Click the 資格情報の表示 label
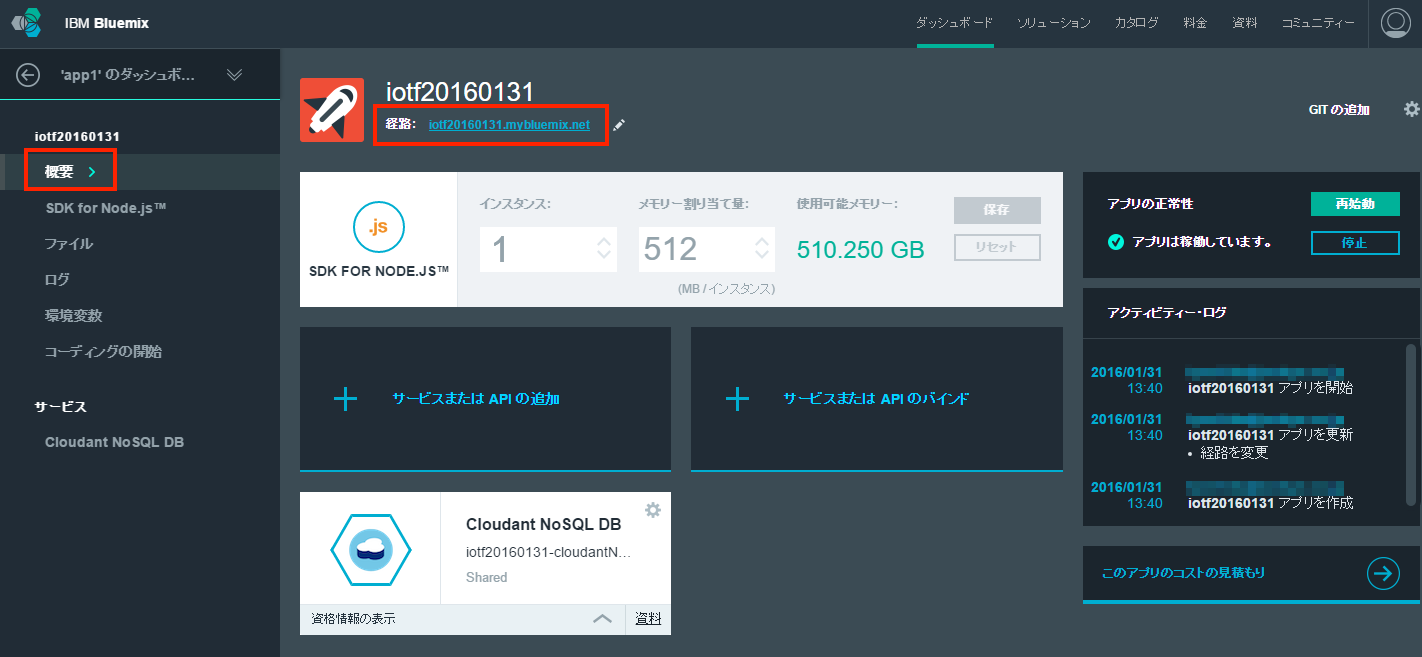The width and height of the screenshot is (1422, 657). (353, 619)
